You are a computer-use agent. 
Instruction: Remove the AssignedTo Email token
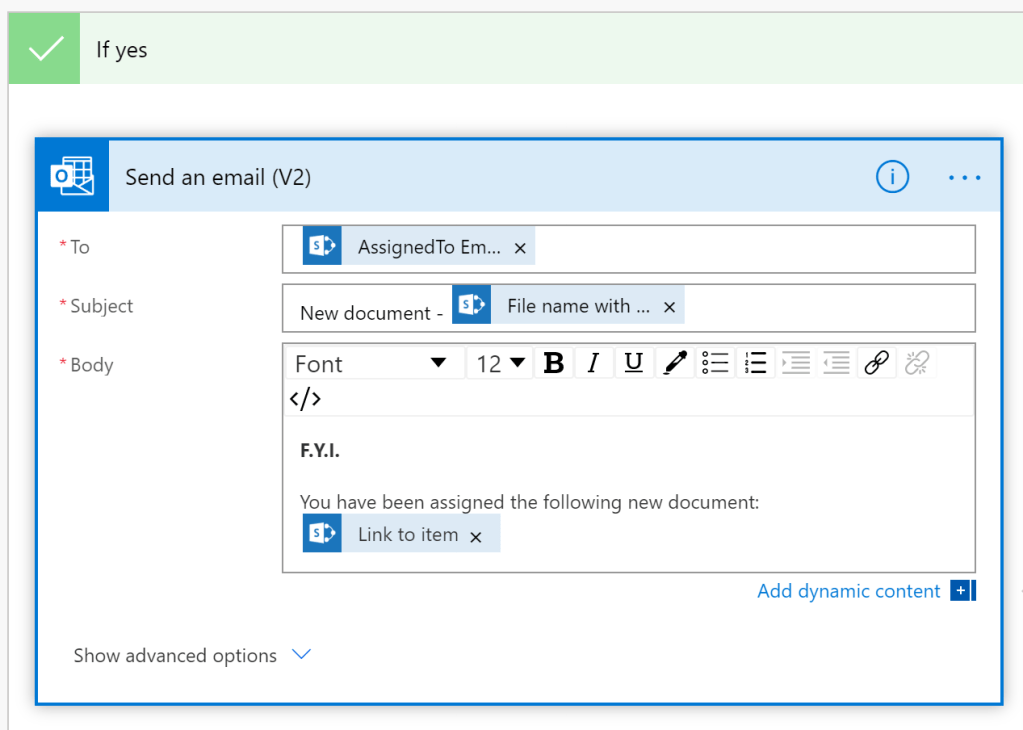tap(520, 249)
